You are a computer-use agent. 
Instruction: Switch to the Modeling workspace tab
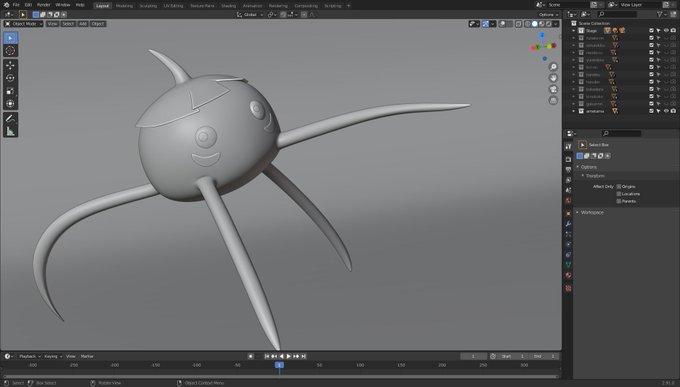click(x=124, y=6)
